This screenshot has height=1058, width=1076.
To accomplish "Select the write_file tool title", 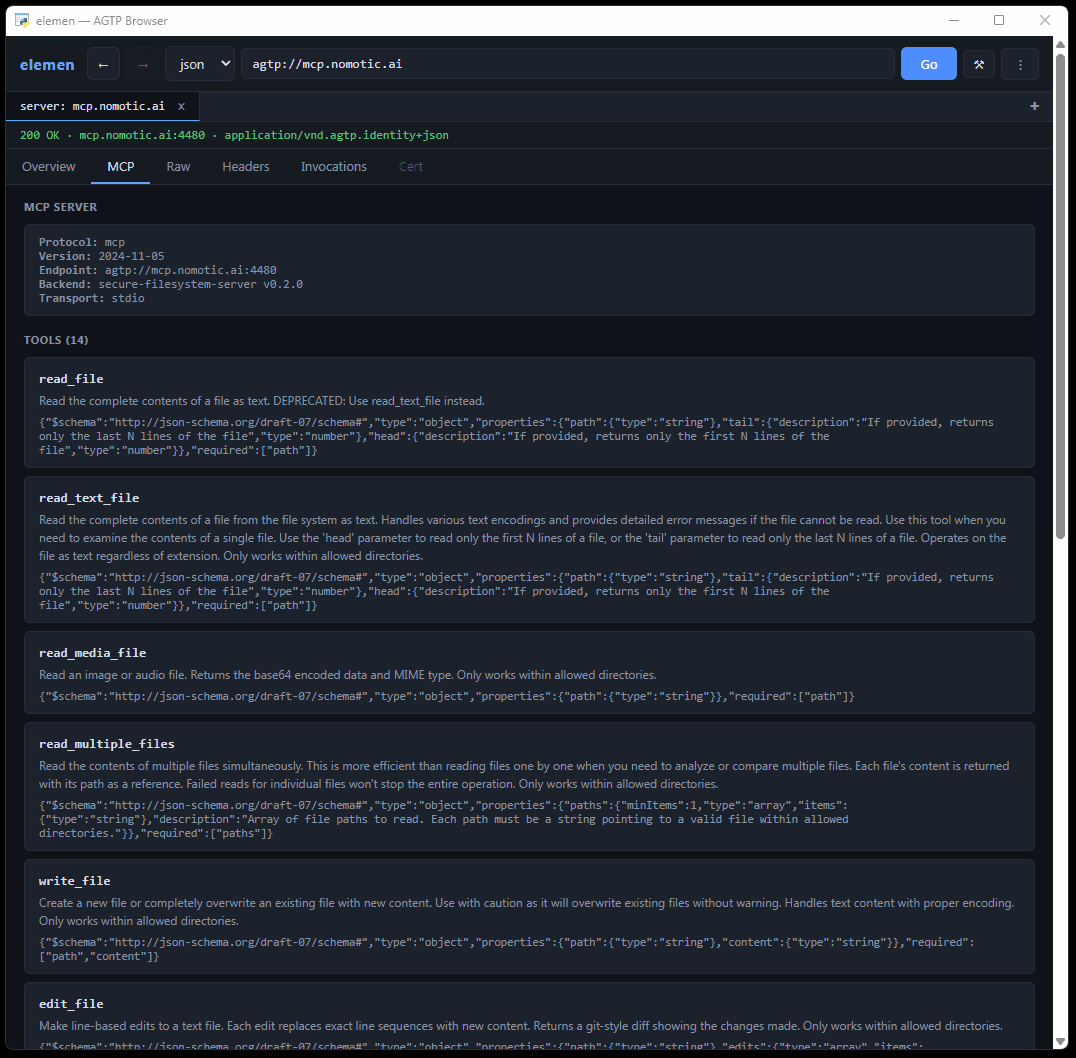I will (75, 881).
